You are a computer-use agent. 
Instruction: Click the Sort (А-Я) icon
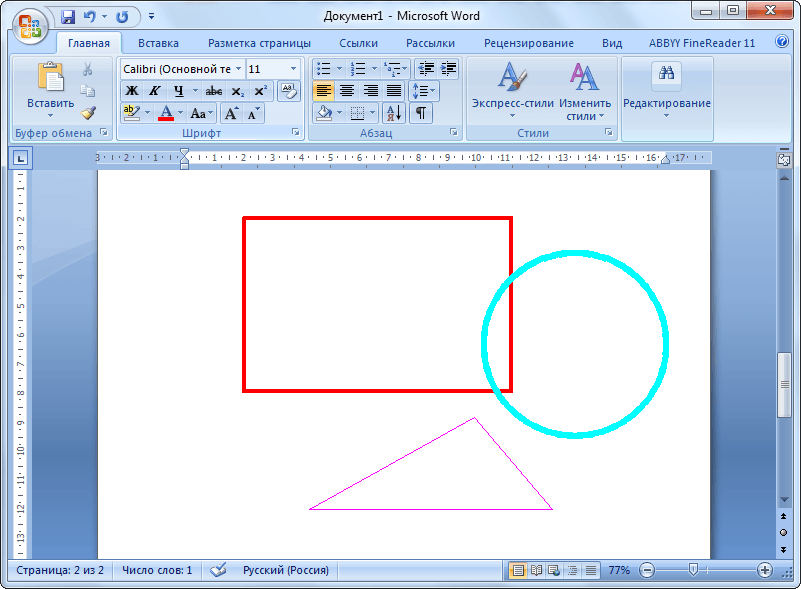click(x=394, y=113)
